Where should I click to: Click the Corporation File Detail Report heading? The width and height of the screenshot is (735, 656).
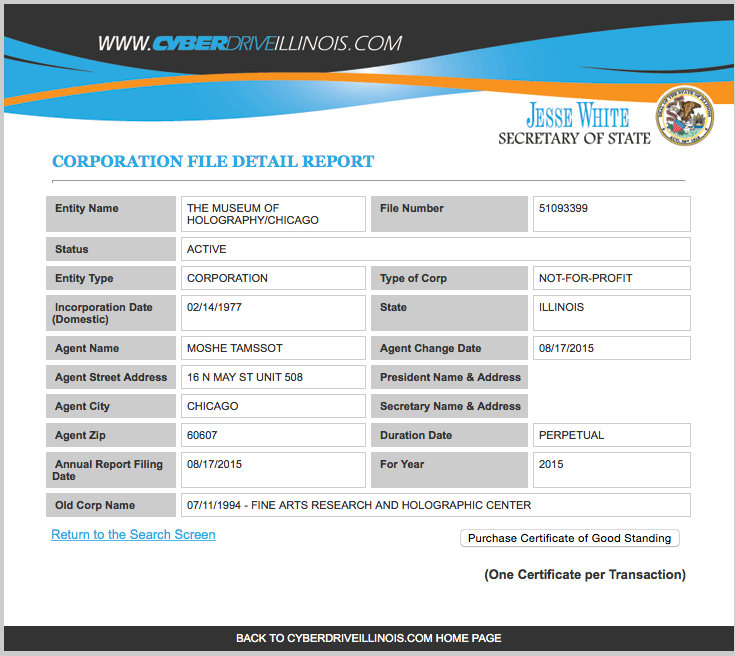pos(213,161)
